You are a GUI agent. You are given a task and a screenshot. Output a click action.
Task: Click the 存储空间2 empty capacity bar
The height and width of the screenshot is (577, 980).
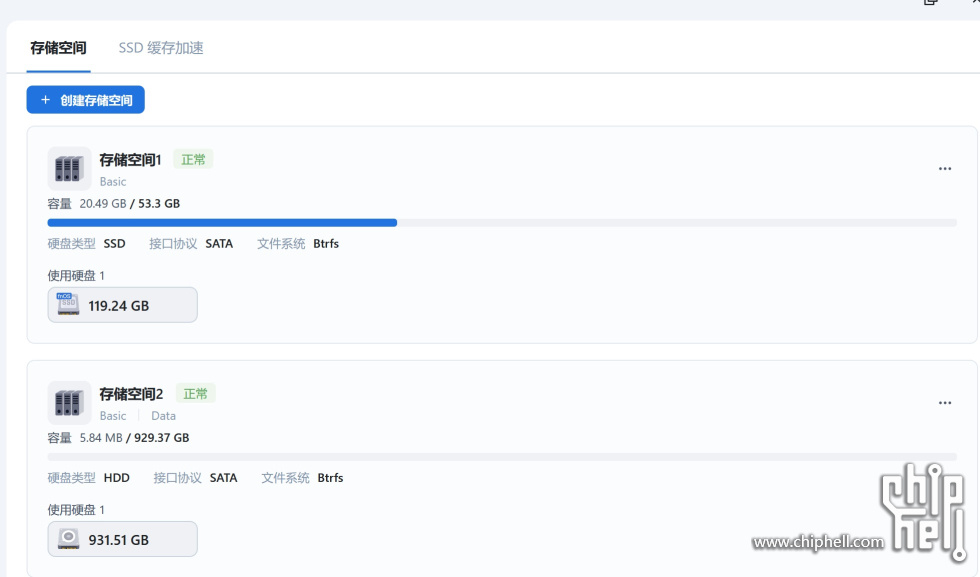(x=502, y=457)
